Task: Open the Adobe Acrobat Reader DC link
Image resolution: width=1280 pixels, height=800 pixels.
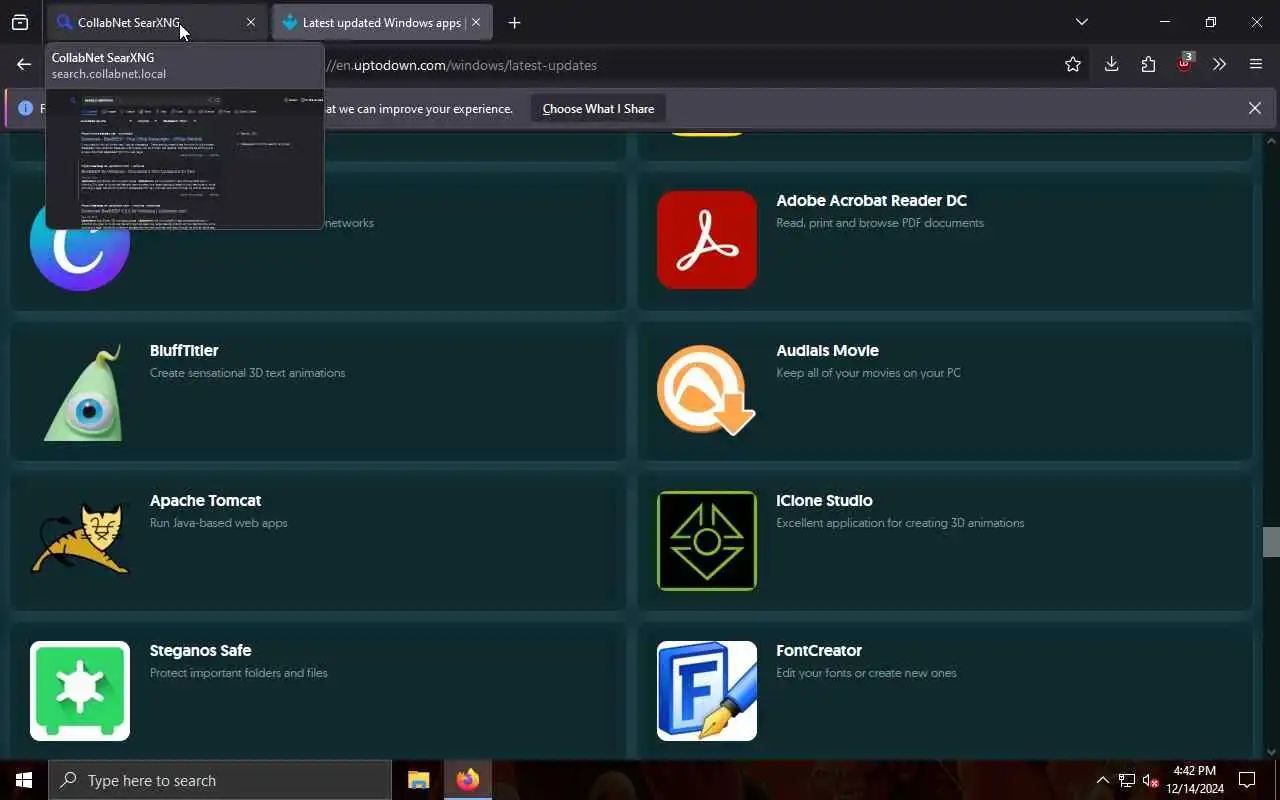Action: (871, 200)
